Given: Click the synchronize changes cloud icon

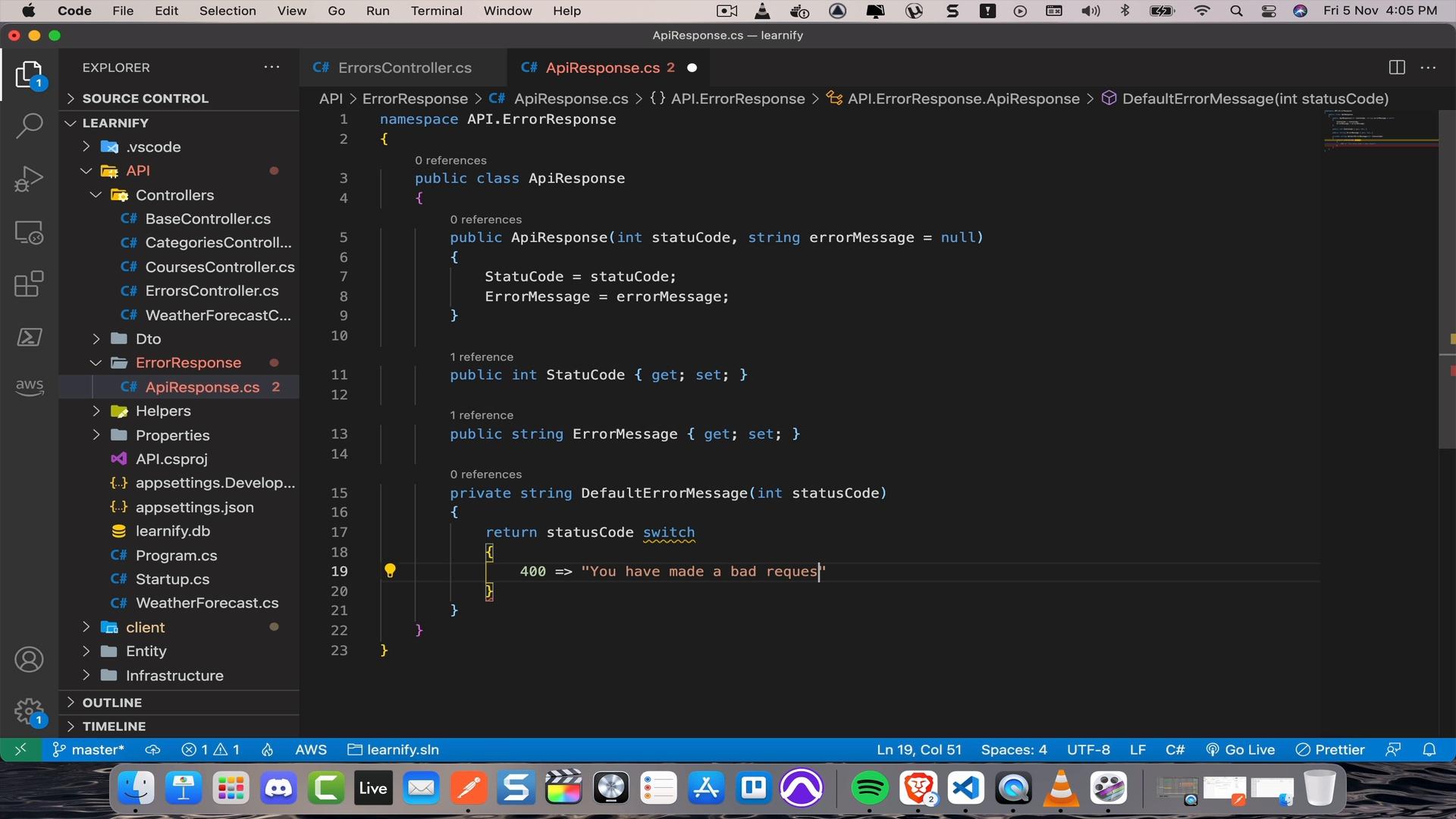Looking at the screenshot, I should 152,749.
